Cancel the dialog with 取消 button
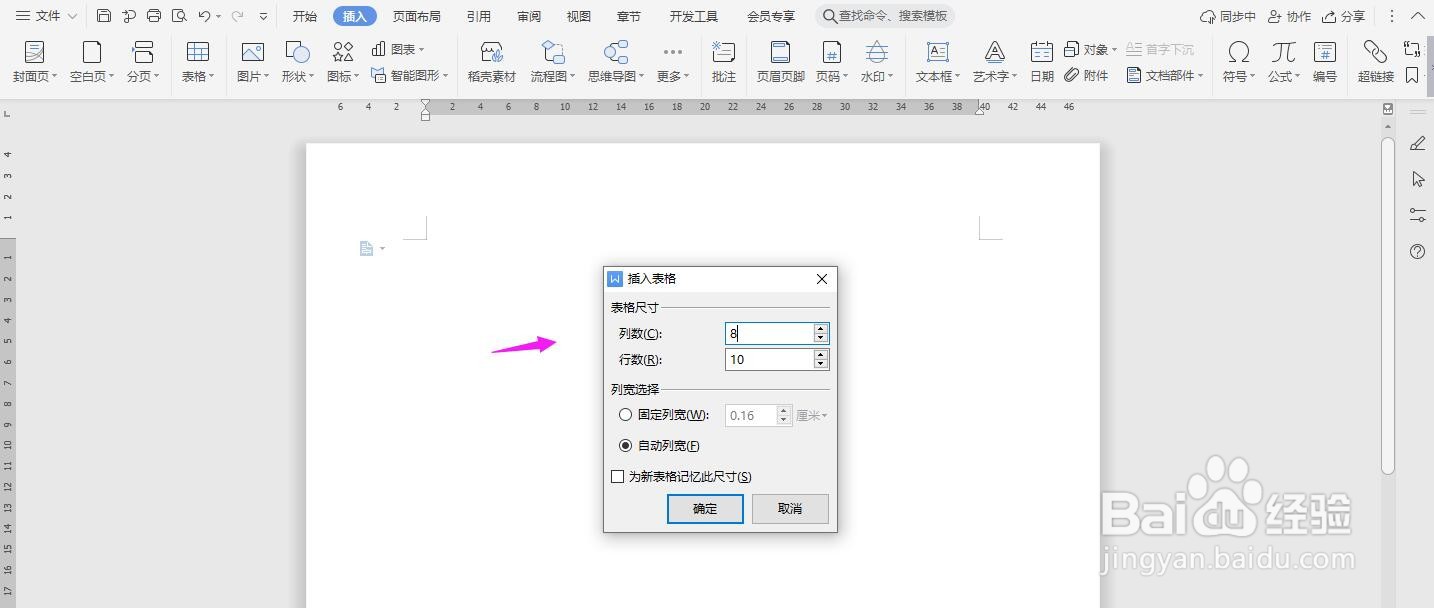This screenshot has height=608, width=1434. click(x=790, y=509)
